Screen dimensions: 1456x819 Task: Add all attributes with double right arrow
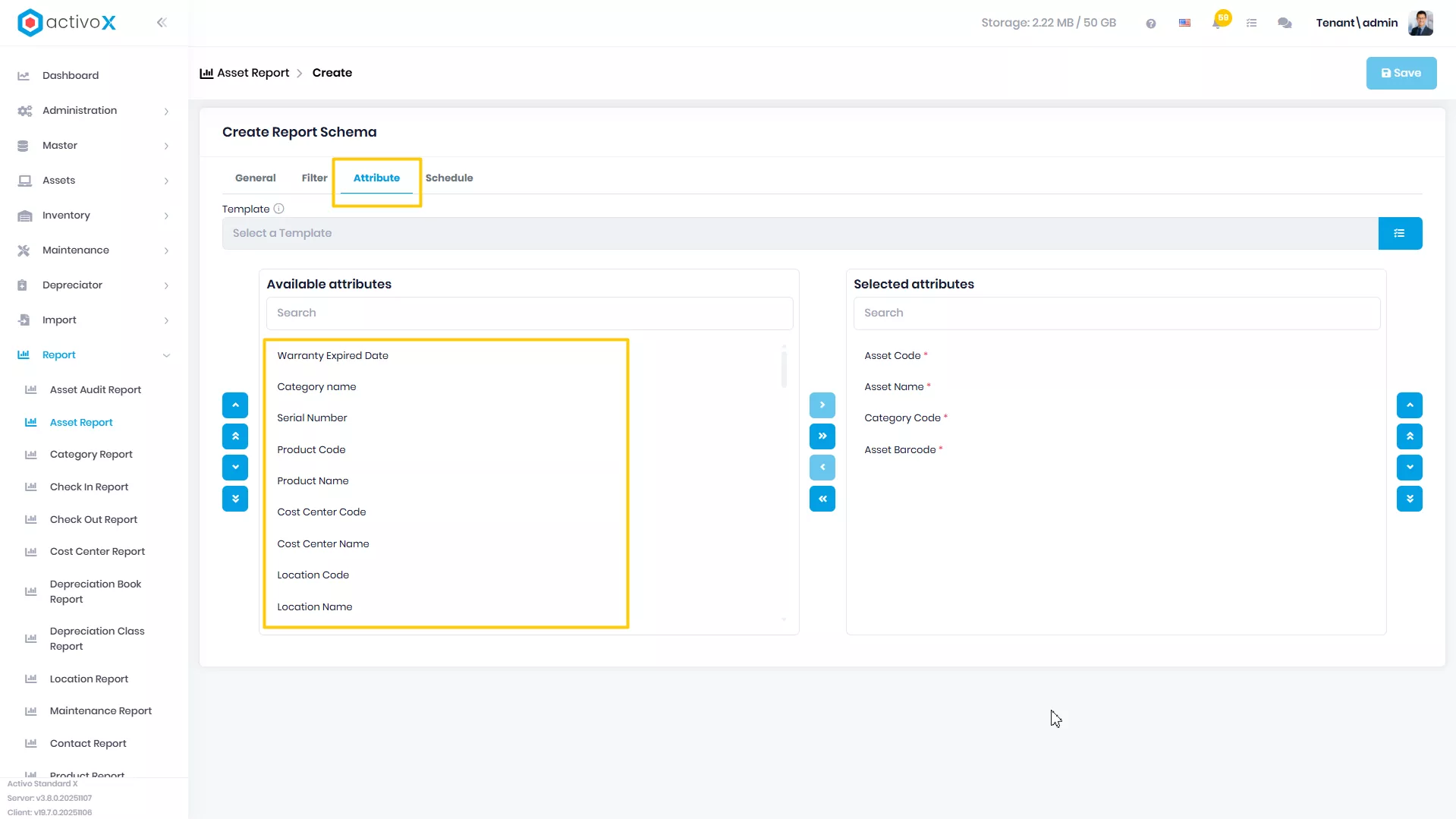pos(822,436)
